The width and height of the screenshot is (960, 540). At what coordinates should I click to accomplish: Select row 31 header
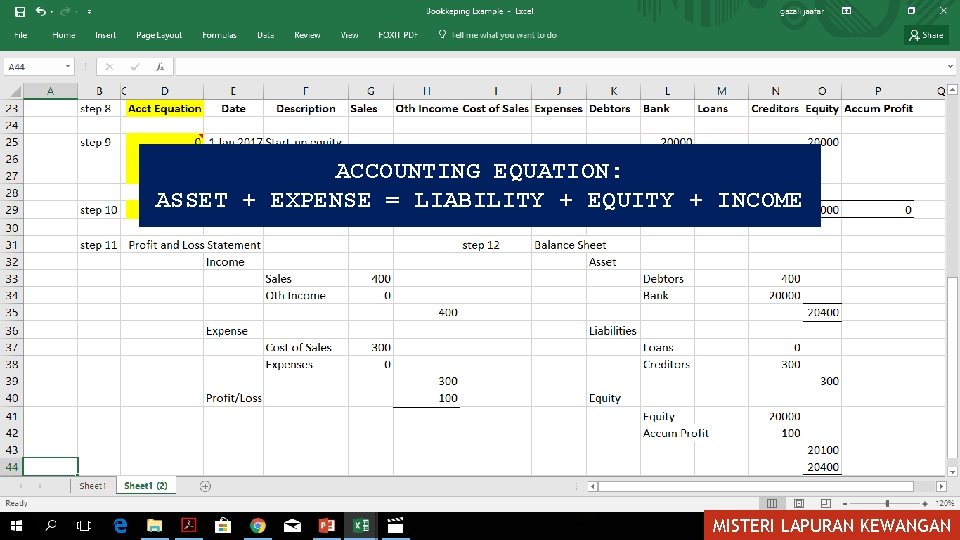tap(12, 244)
